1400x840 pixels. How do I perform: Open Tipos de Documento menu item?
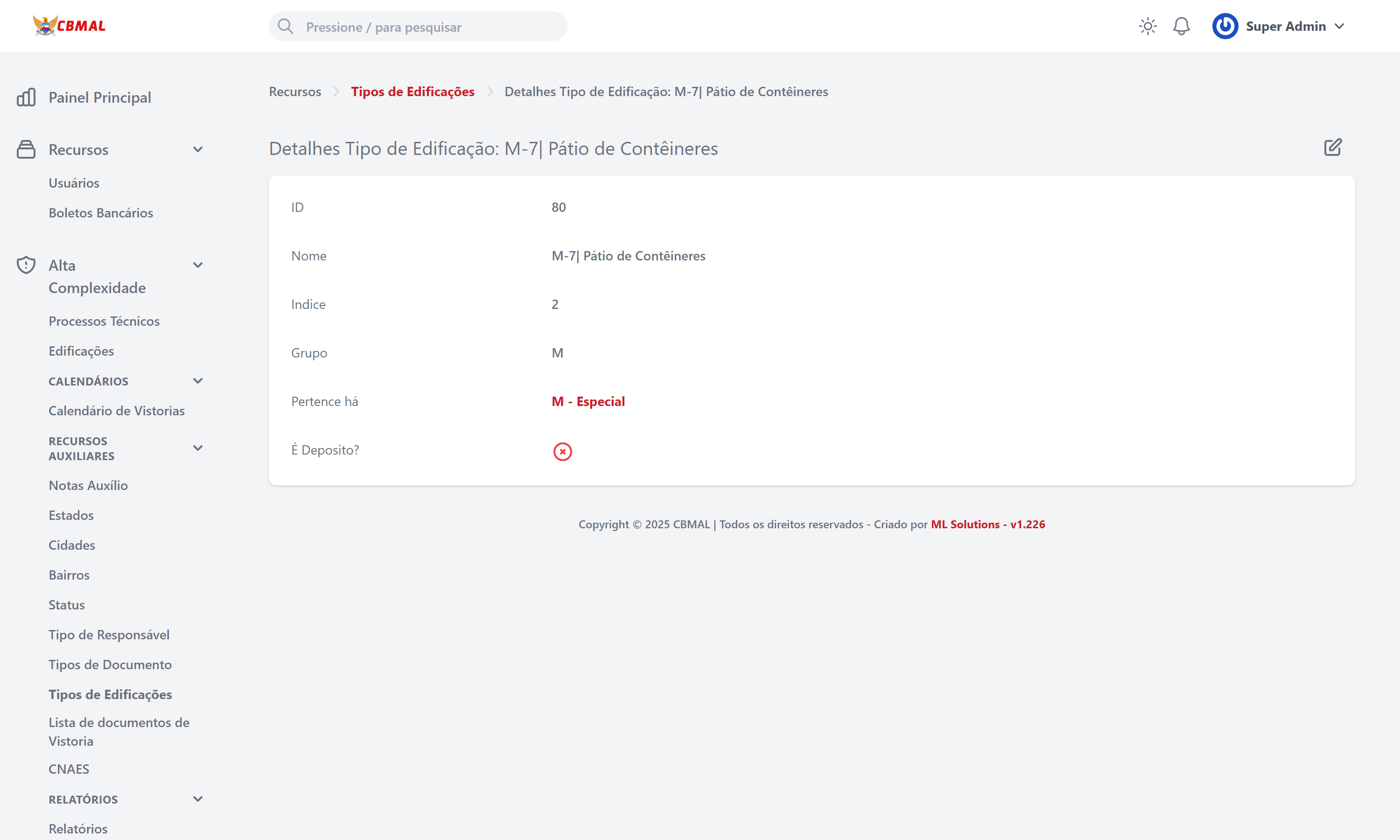(110, 665)
